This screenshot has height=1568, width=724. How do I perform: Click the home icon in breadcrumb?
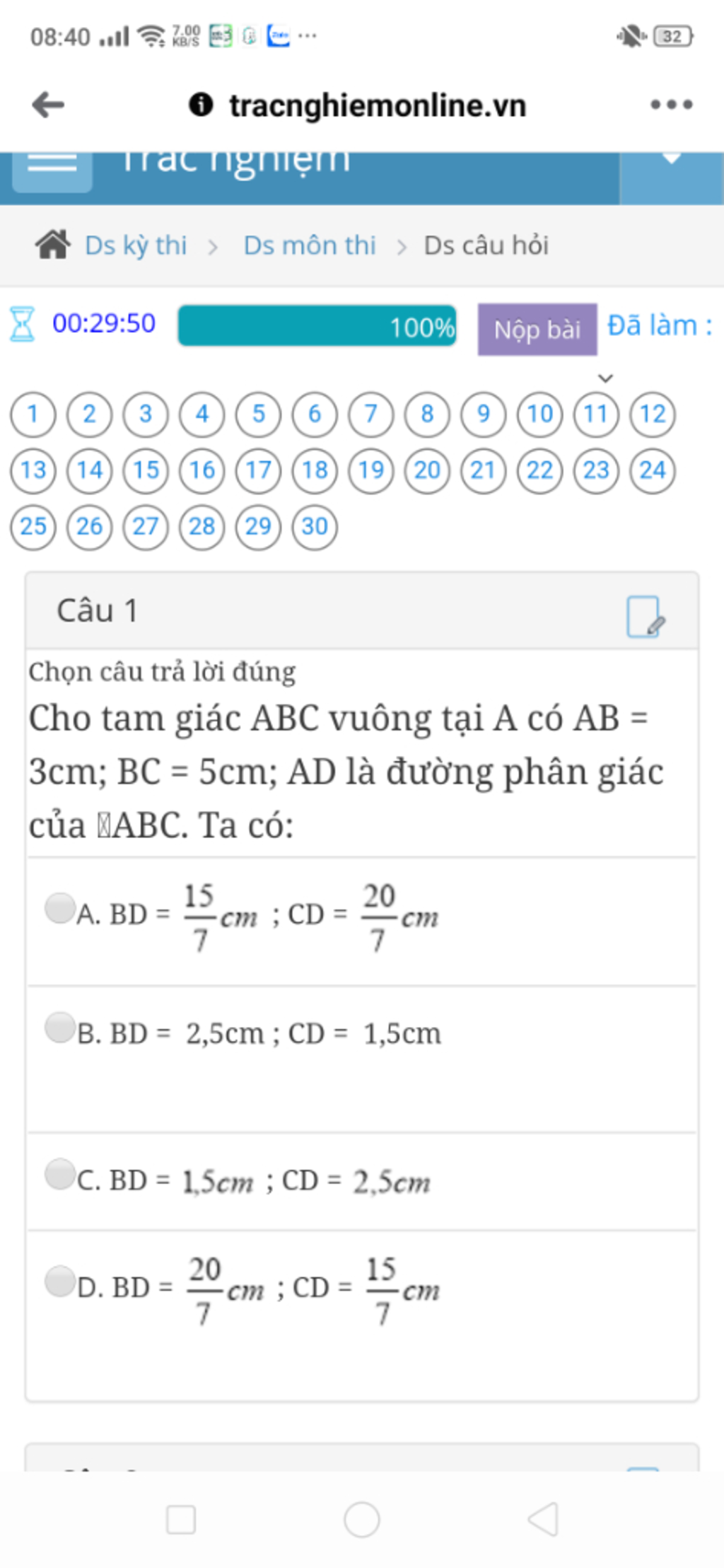click(x=53, y=245)
